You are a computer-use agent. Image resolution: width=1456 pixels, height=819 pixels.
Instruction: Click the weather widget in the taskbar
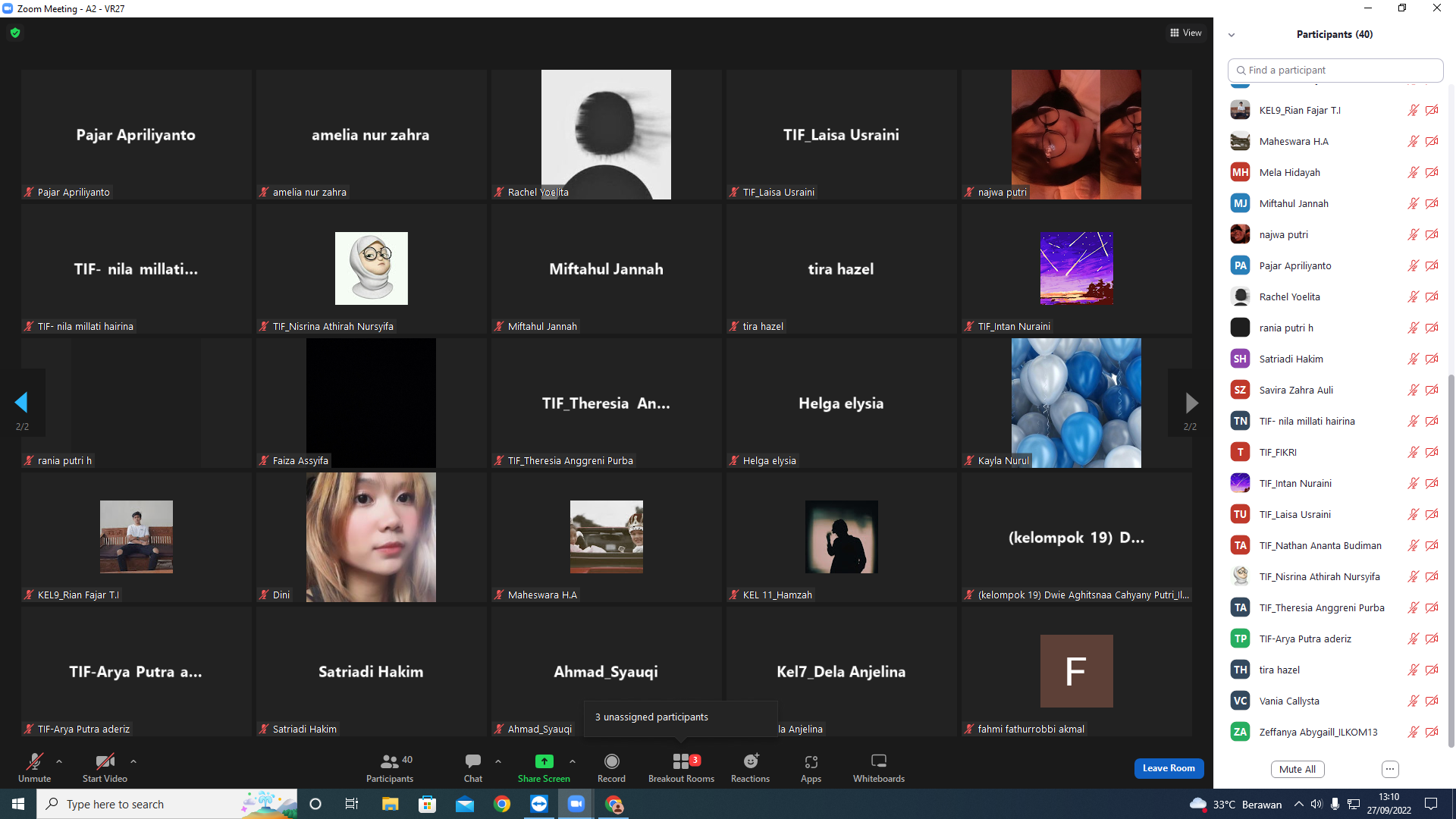click(x=1236, y=804)
